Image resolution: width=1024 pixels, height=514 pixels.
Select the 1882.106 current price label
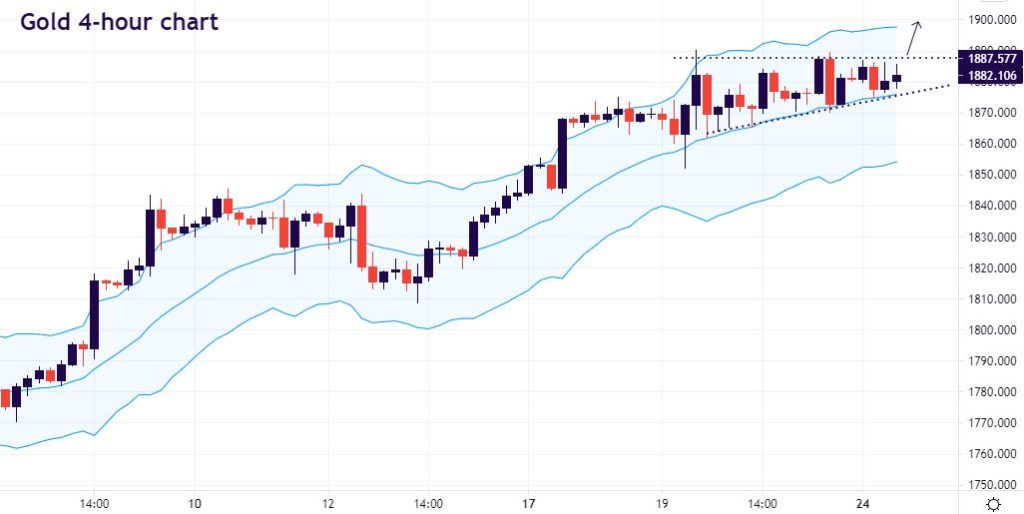coord(987,76)
